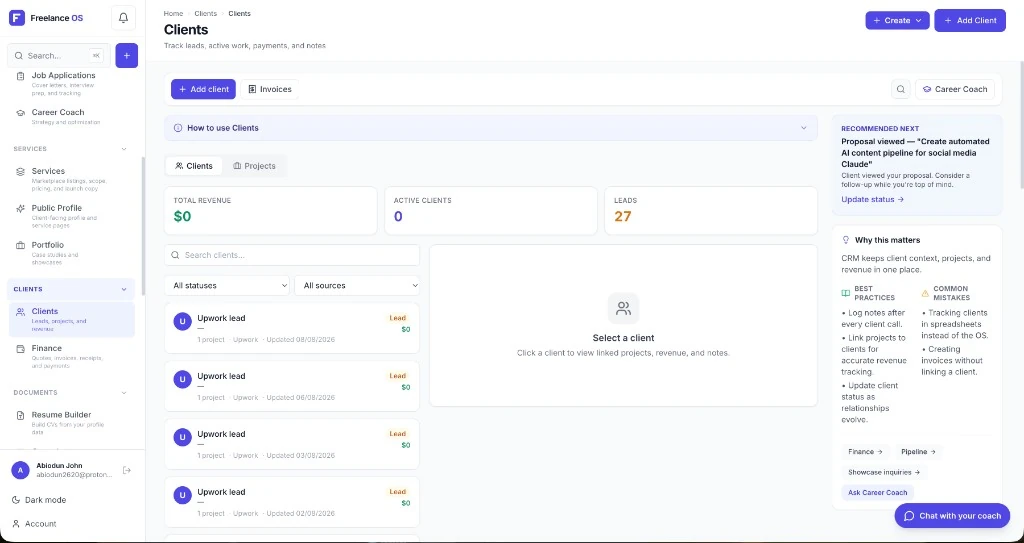The width and height of the screenshot is (1024, 543).
Task: Open the Showcase inquiries link
Action: (884, 472)
